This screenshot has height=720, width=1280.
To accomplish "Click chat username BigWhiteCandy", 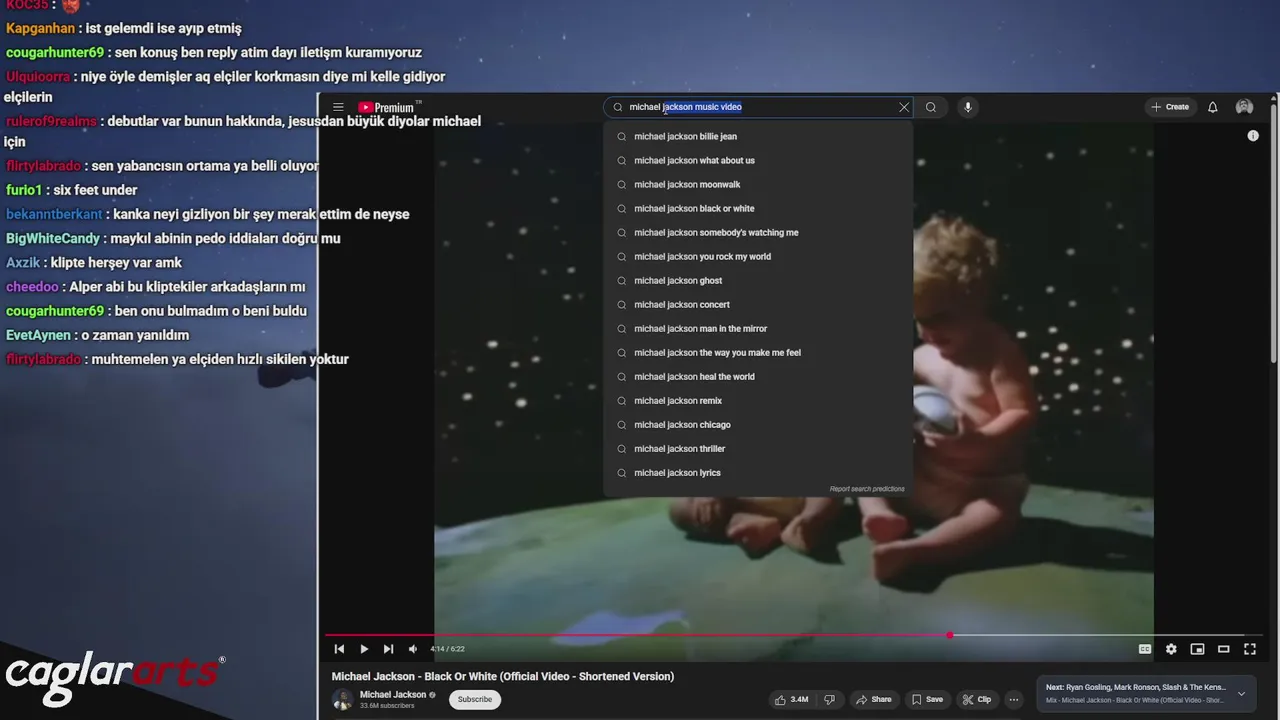I will pos(53,238).
